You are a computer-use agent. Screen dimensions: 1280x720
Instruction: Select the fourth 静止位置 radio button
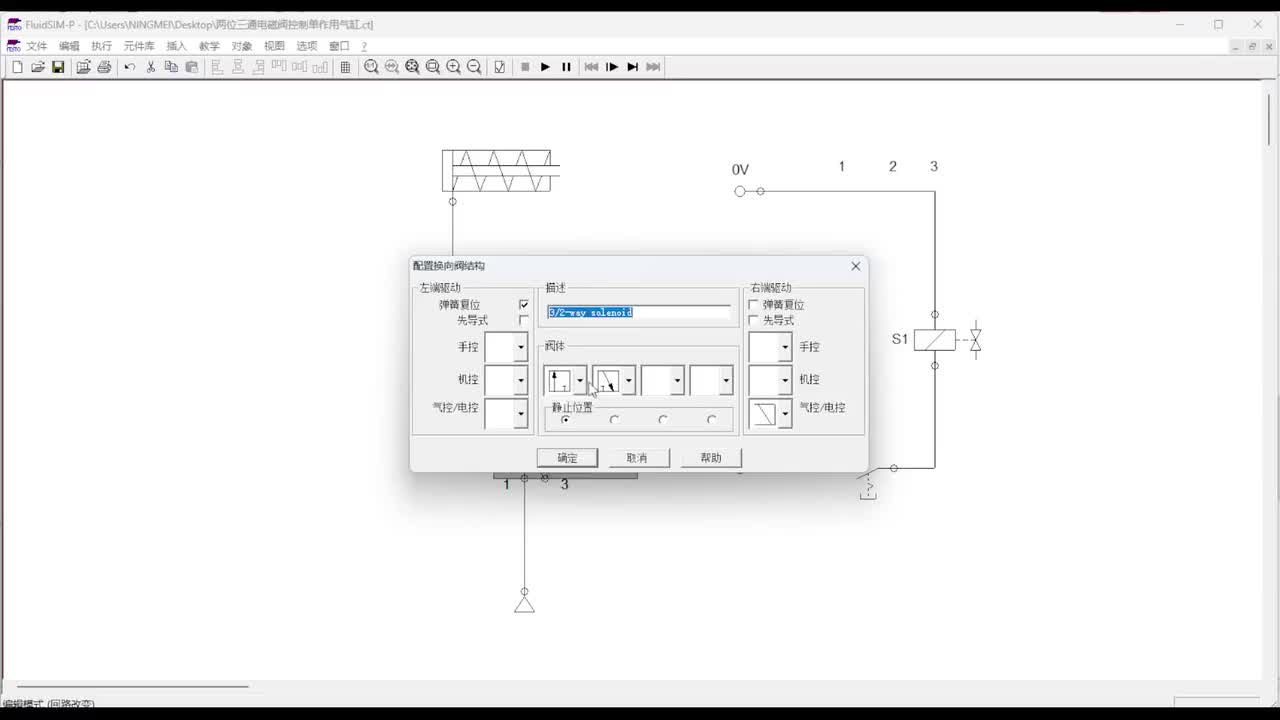[x=711, y=420]
